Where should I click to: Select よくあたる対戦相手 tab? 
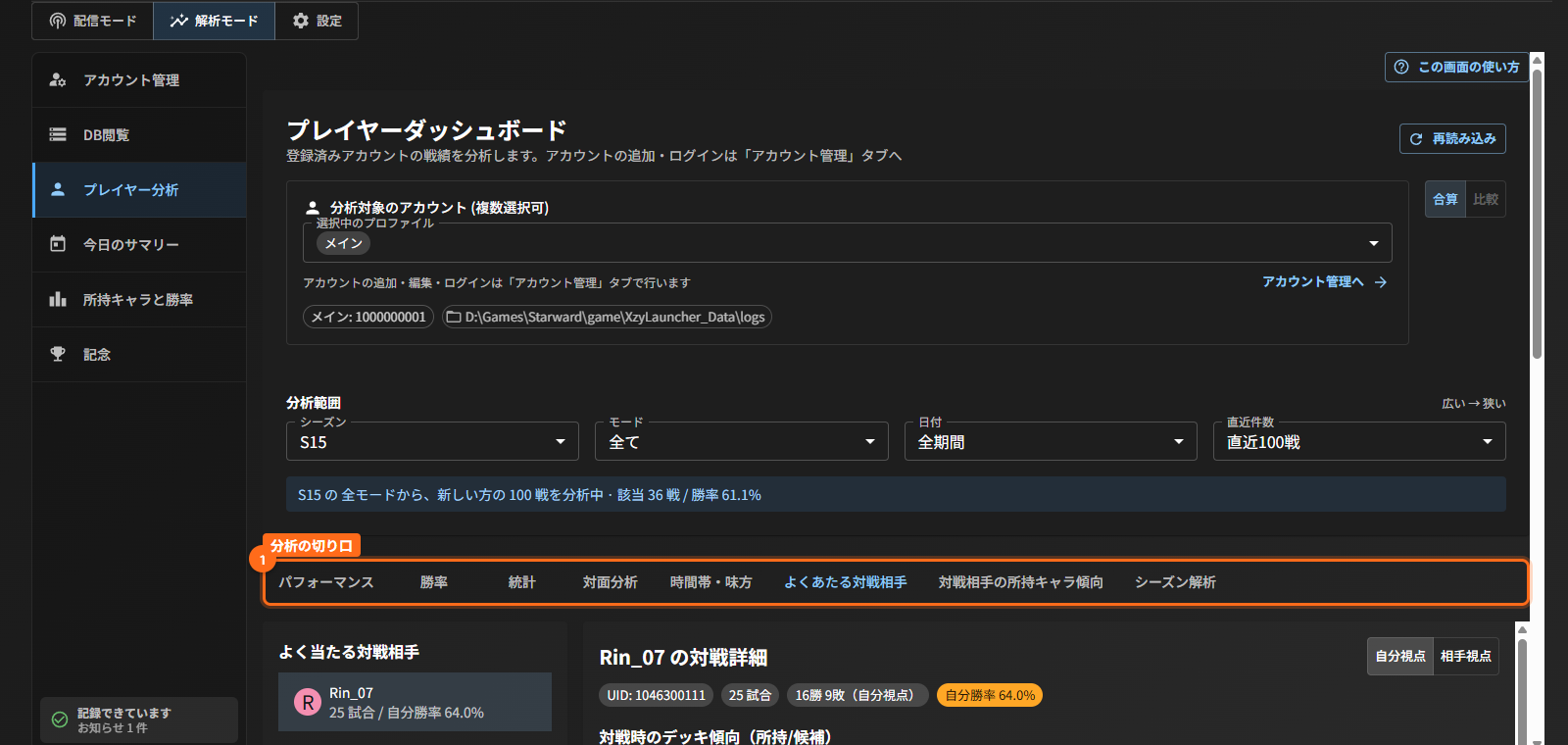coord(846,582)
